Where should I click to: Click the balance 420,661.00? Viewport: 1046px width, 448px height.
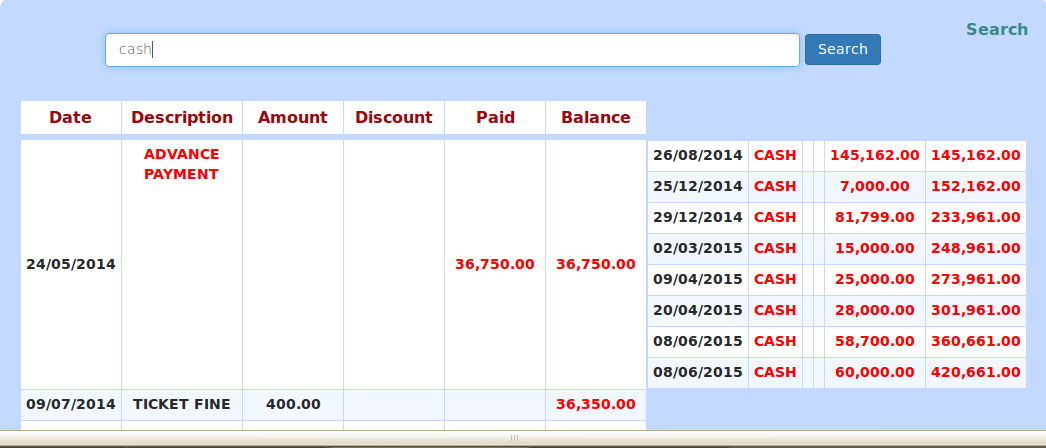(x=976, y=372)
